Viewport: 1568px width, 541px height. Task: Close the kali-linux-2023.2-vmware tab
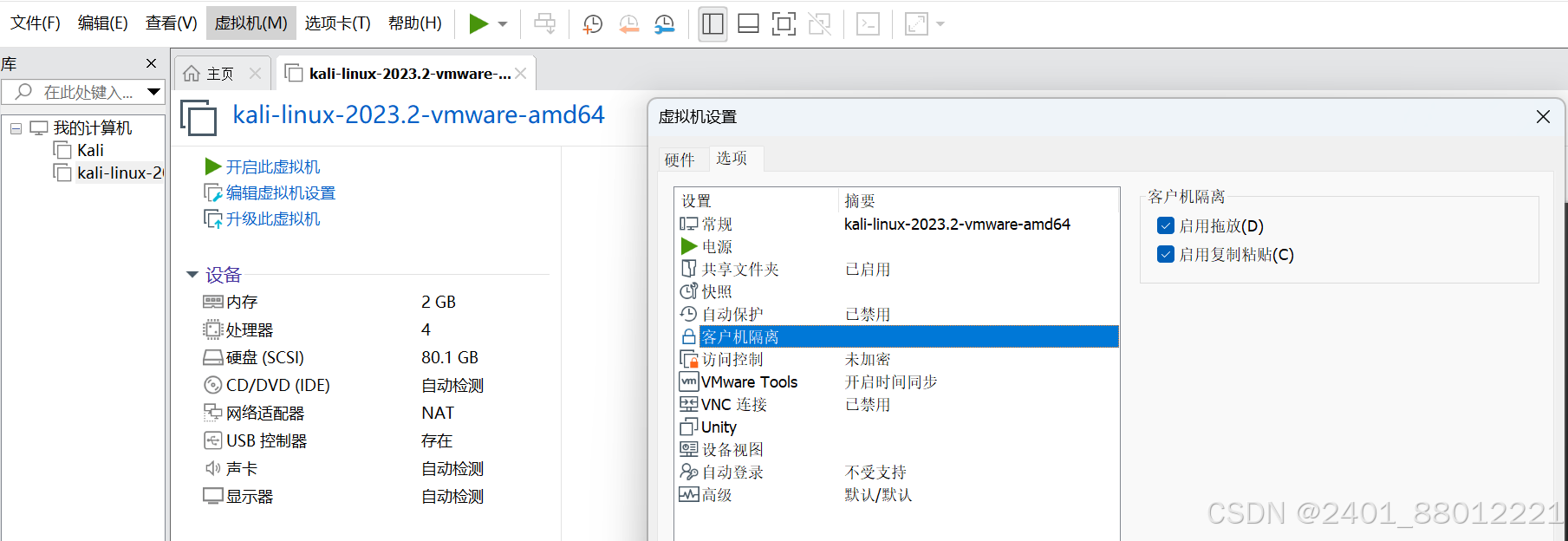click(x=521, y=74)
